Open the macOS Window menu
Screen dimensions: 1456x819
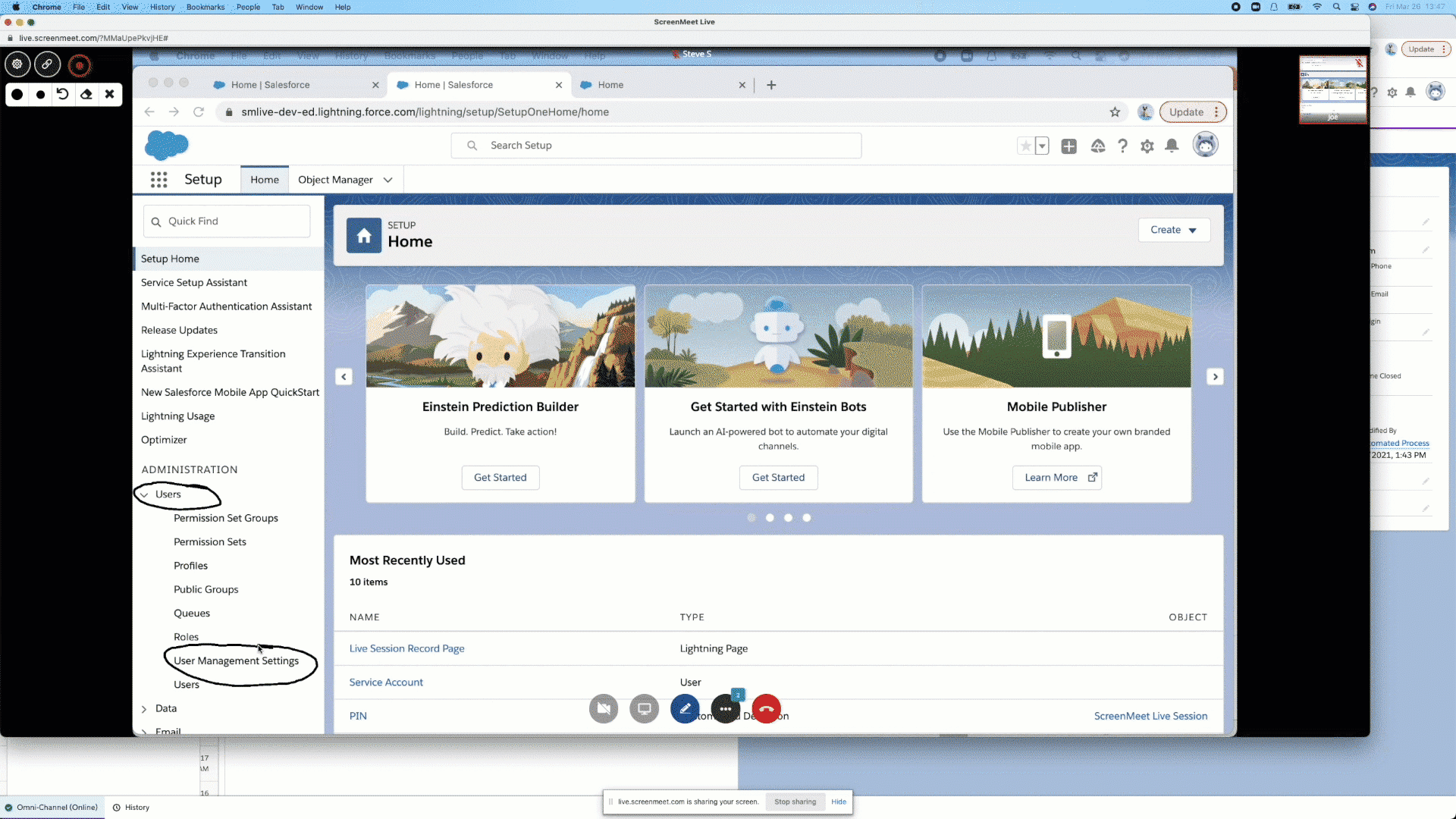click(x=309, y=7)
